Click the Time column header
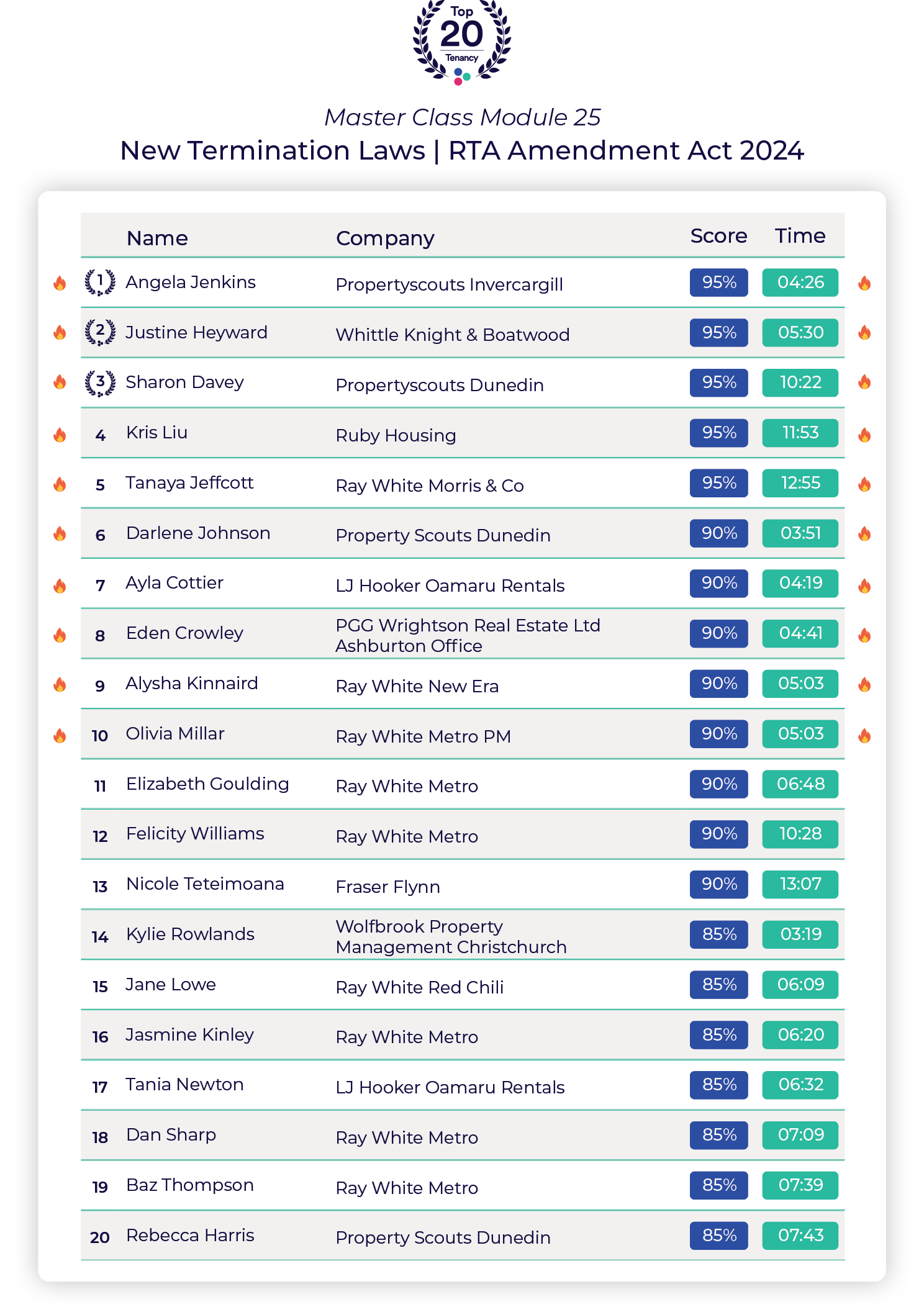924x1307 pixels. [x=800, y=236]
